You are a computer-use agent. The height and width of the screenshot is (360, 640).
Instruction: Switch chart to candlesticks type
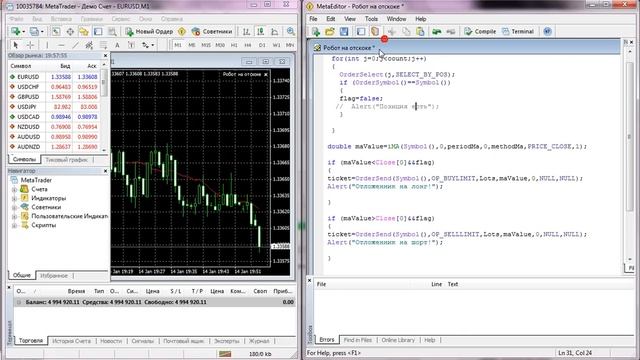[x=260, y=31]
